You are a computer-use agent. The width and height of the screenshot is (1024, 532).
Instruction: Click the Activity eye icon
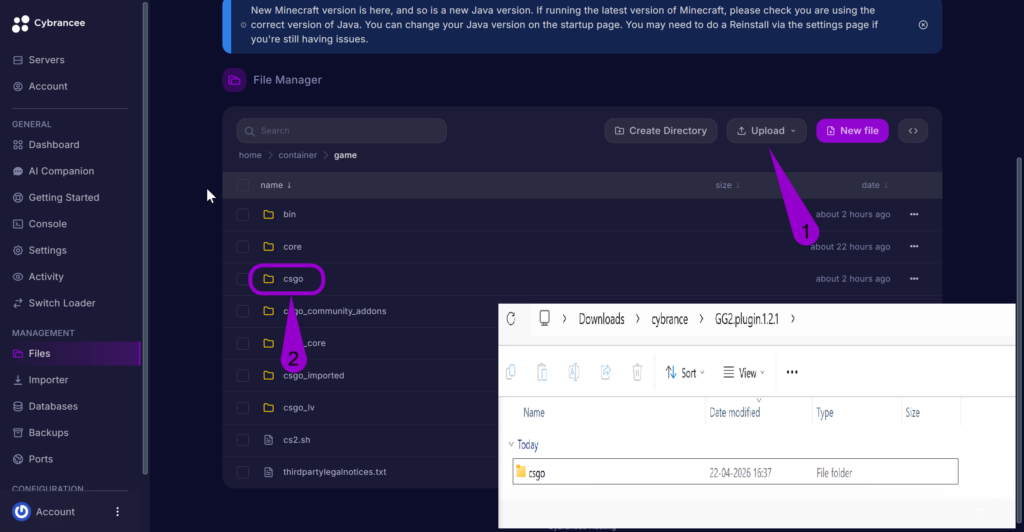[x=18, y=277]
